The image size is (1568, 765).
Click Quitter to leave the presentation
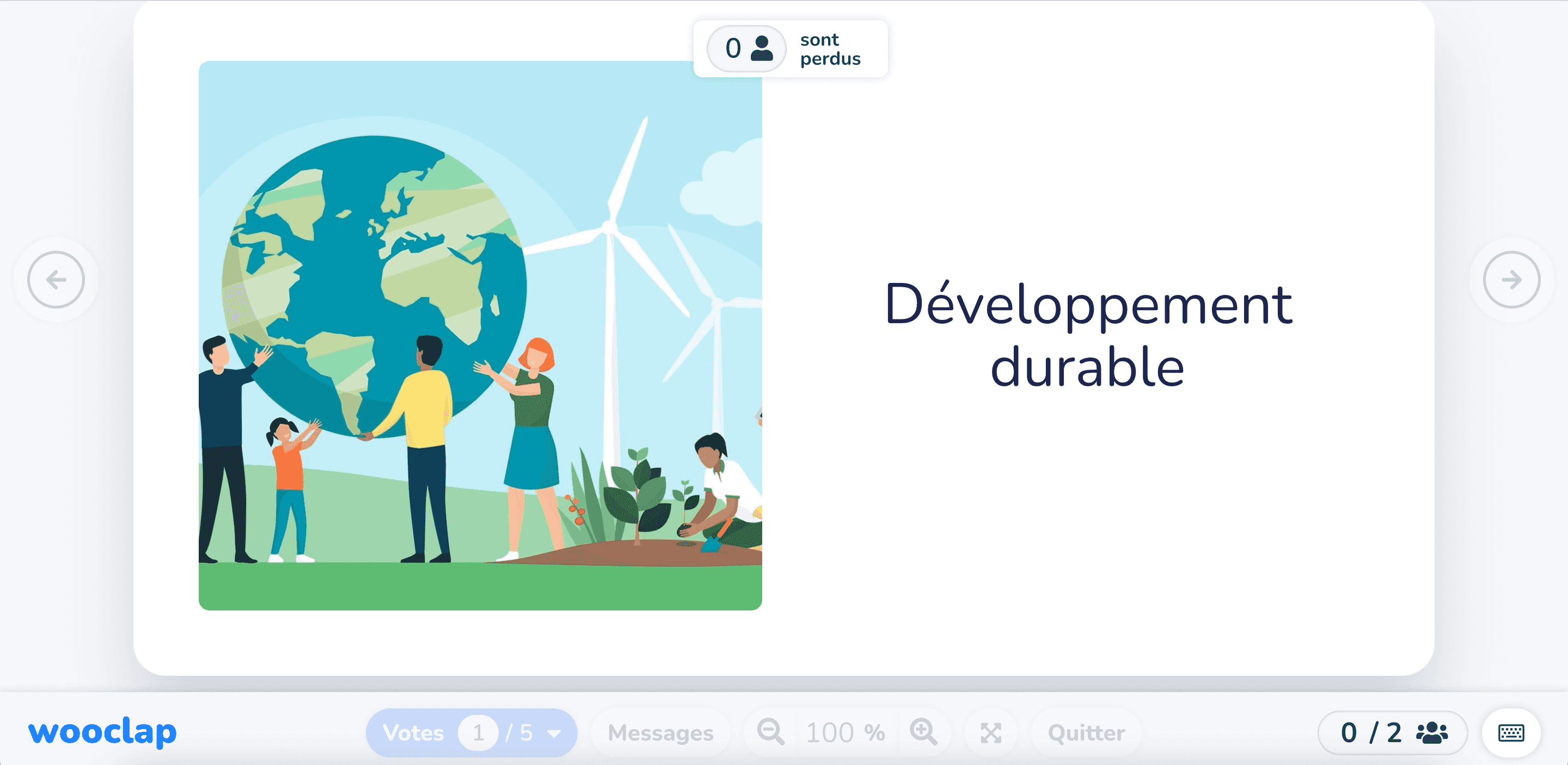(1086, 733)
